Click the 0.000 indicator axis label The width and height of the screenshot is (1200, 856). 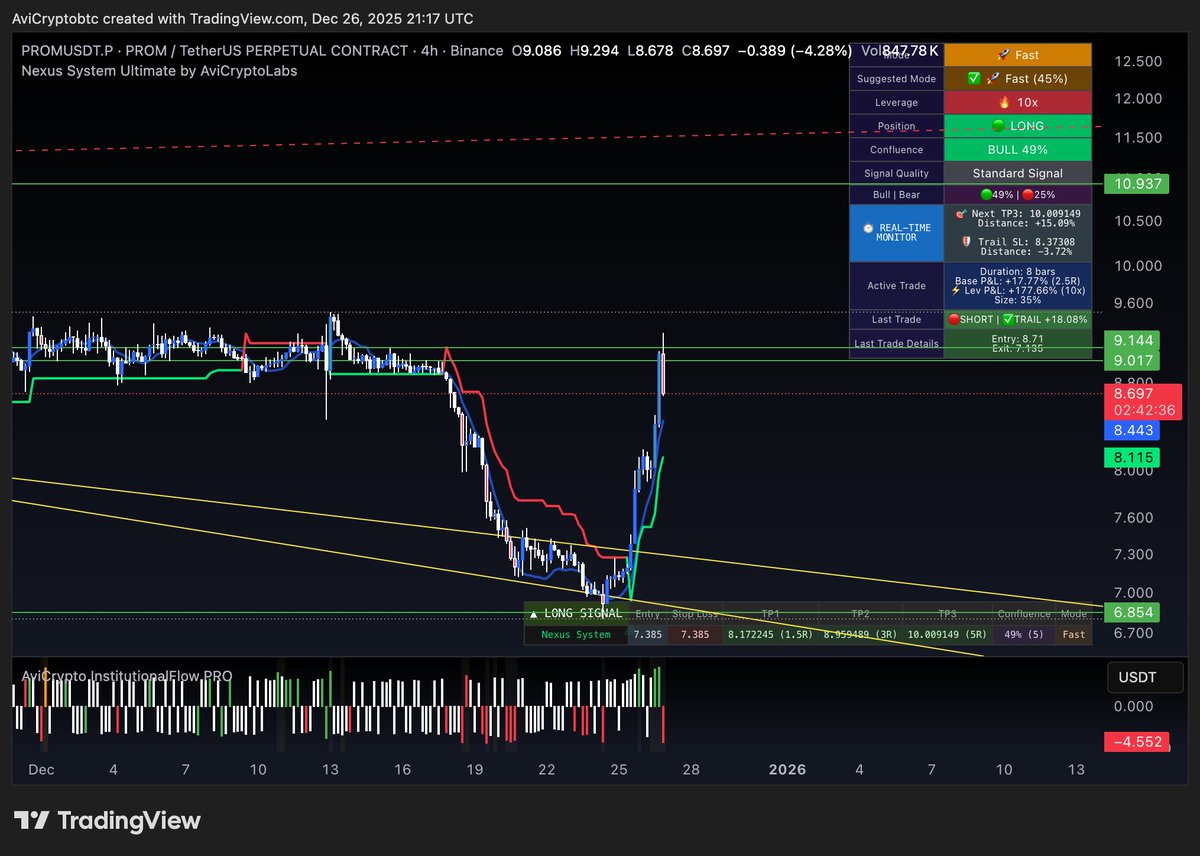point(1136,706)
